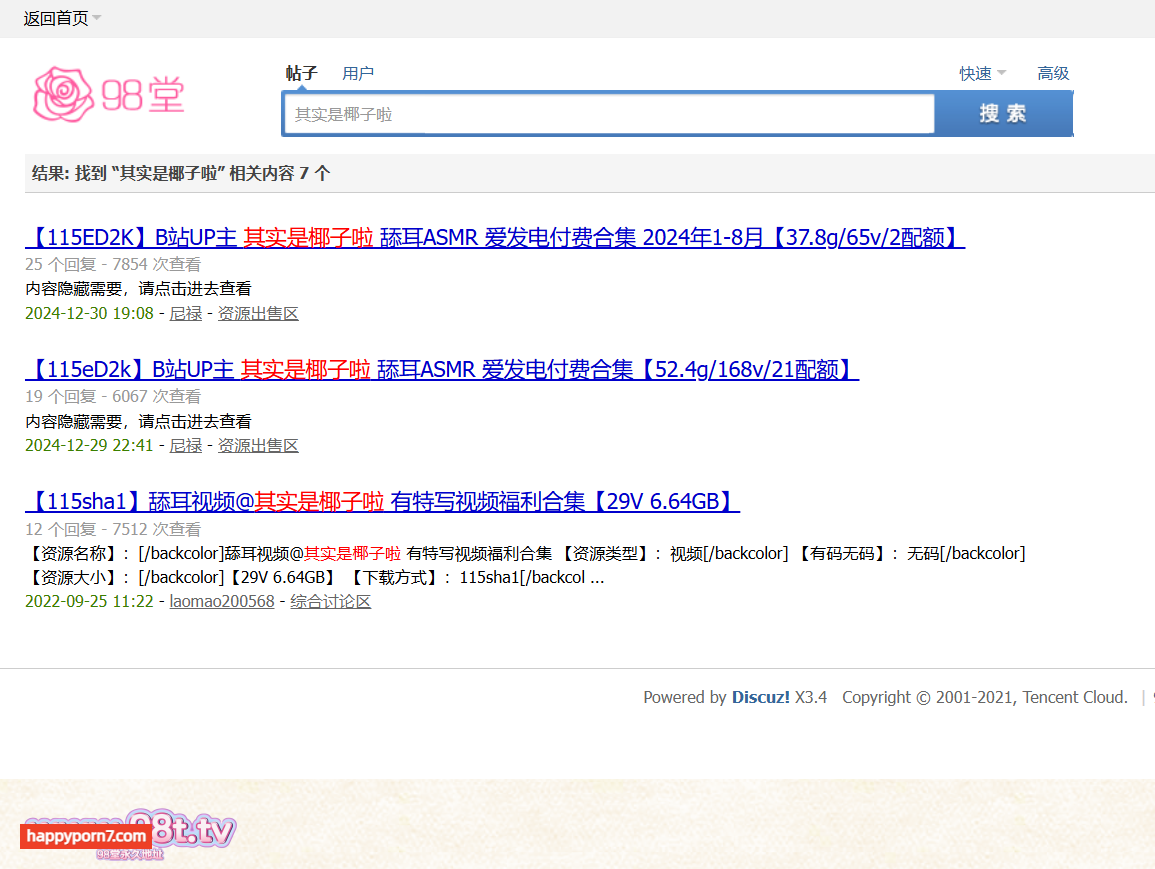
Task: Visit the 综合讨论区 forum section
Action: coord(330,601)
